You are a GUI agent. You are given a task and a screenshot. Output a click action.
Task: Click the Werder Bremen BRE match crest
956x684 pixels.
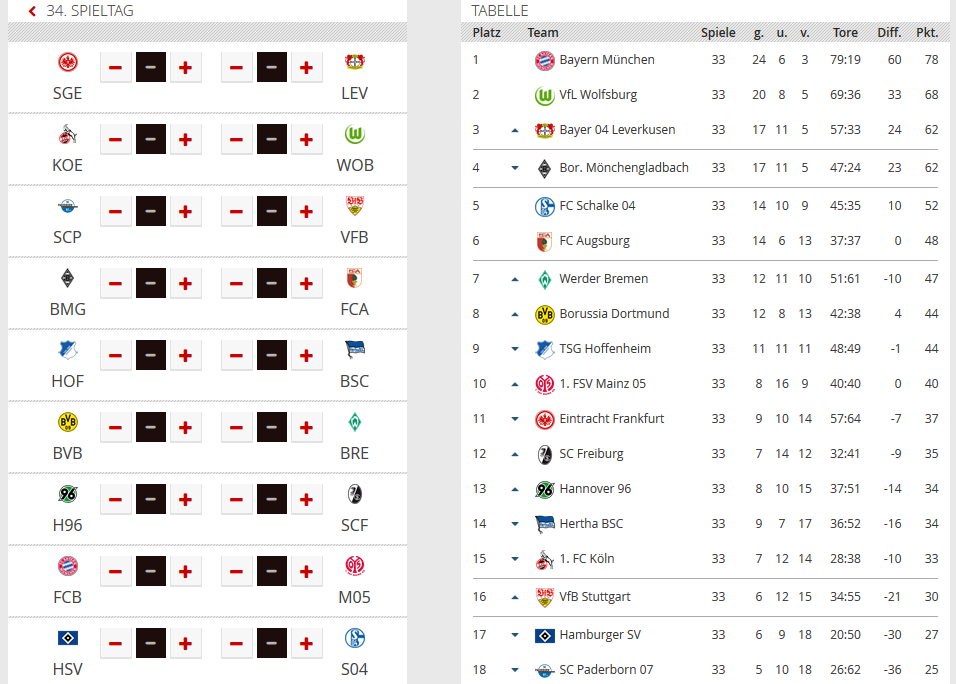coord(355,422)
